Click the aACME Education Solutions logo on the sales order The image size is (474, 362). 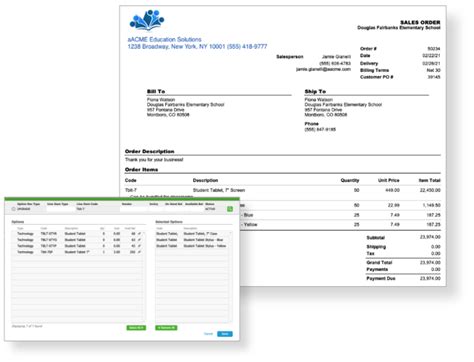pos(147,20)
